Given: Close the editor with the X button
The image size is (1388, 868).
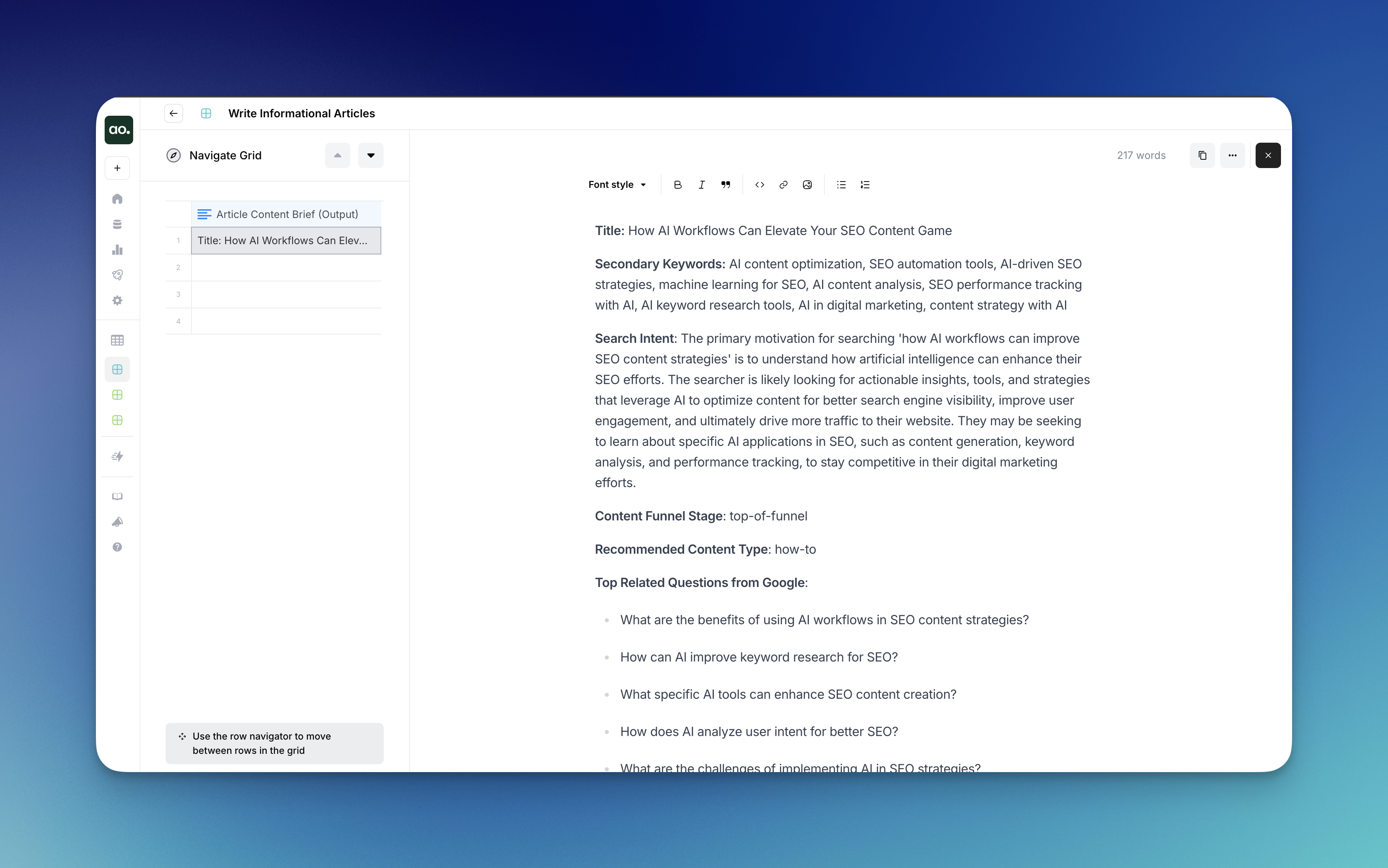Looking at the screenshot, I should pyautogui.click(x=1268, y=155).
